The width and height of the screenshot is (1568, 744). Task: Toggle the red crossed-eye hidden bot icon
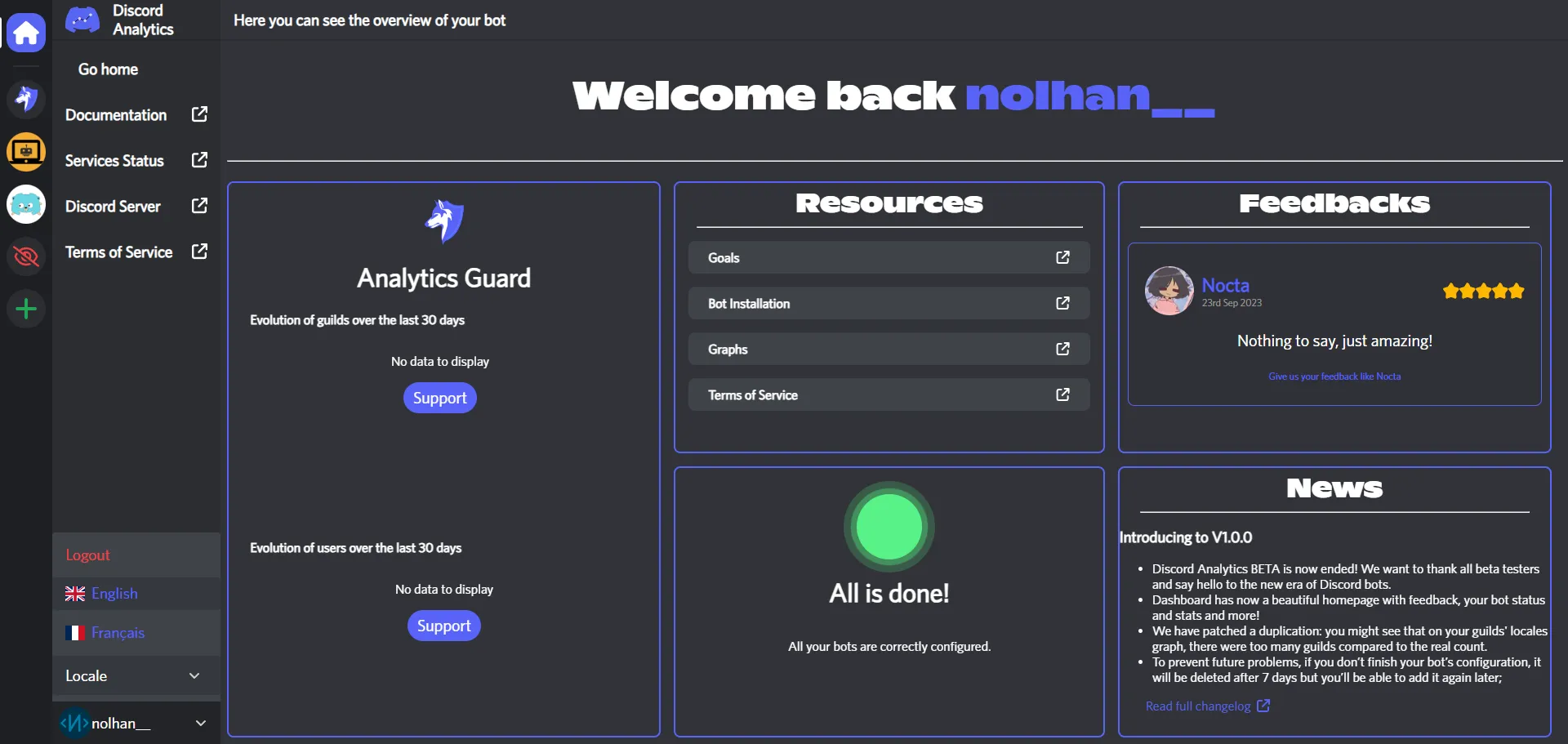[26, 256]
